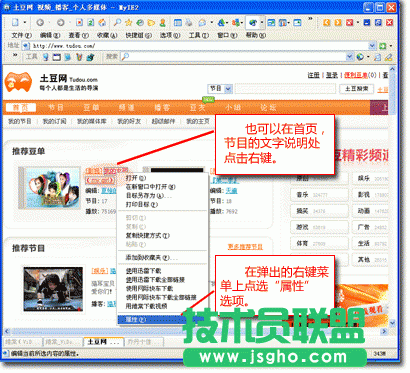The image size is (410, 373).
Task: Select the 土豆网 browser tab at bottom
Action: [x=103, y=342]
